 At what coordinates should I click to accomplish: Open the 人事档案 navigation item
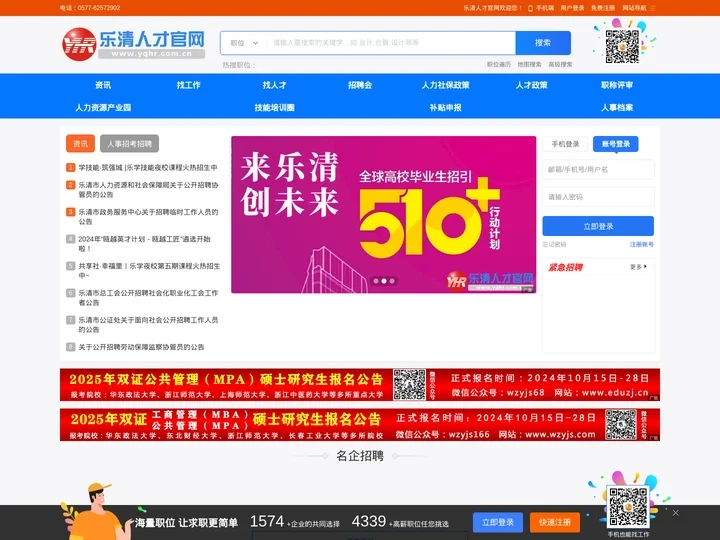tap(617, 107)
